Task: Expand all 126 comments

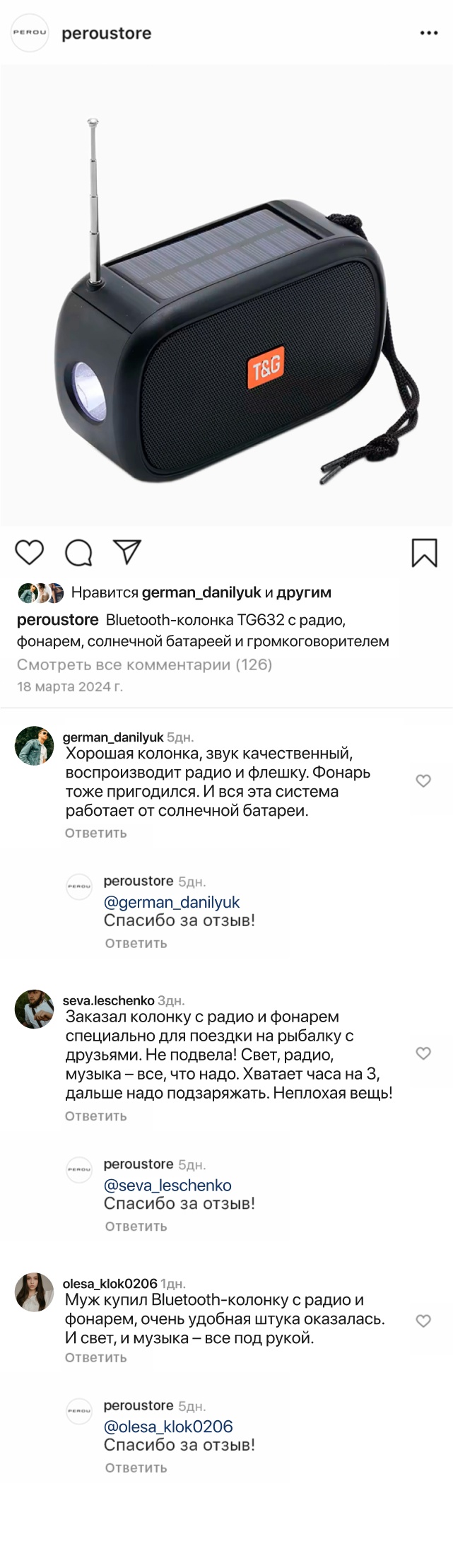Action: click(144, 665)
